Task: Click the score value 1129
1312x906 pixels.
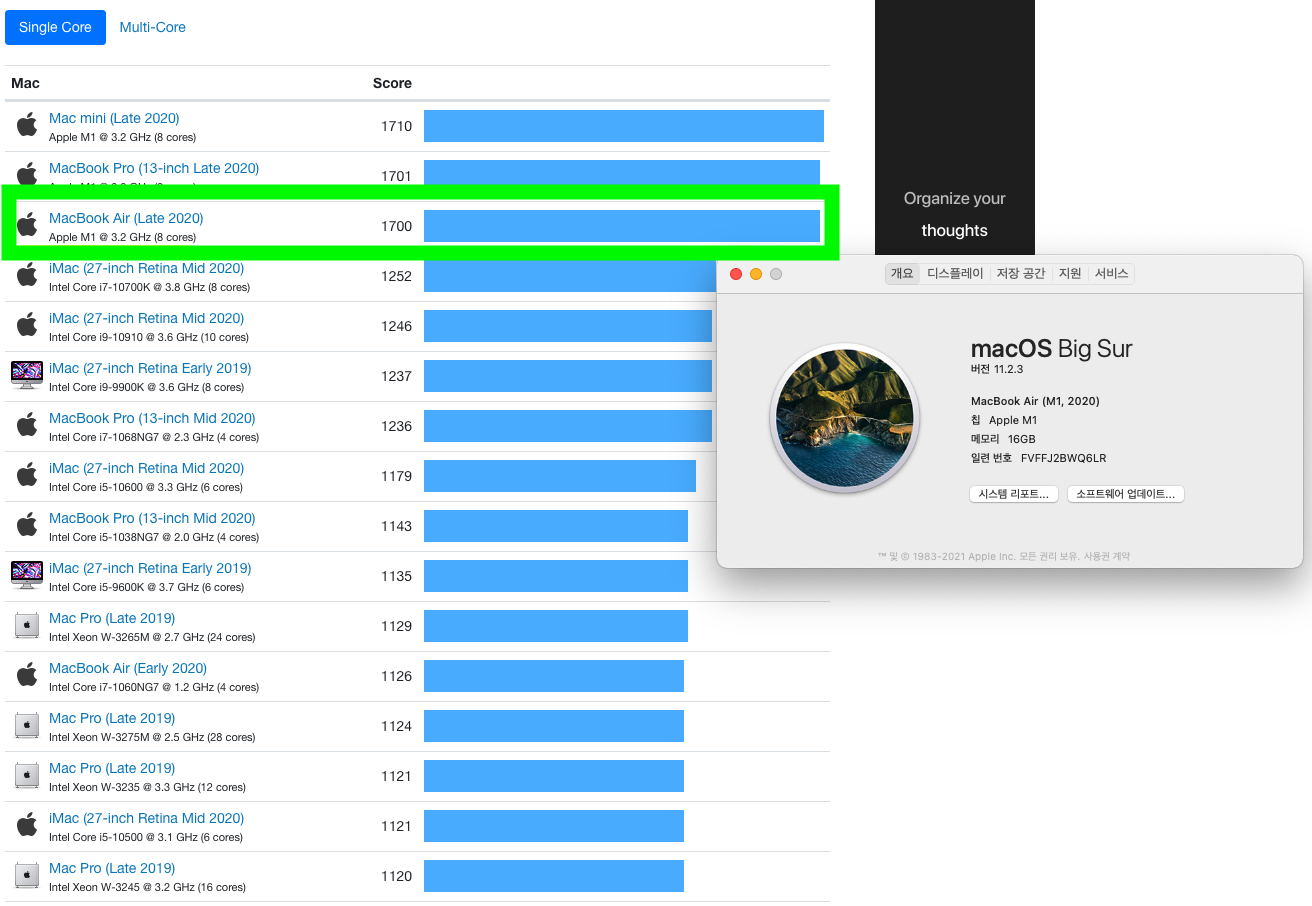Action: click(396, 626)
